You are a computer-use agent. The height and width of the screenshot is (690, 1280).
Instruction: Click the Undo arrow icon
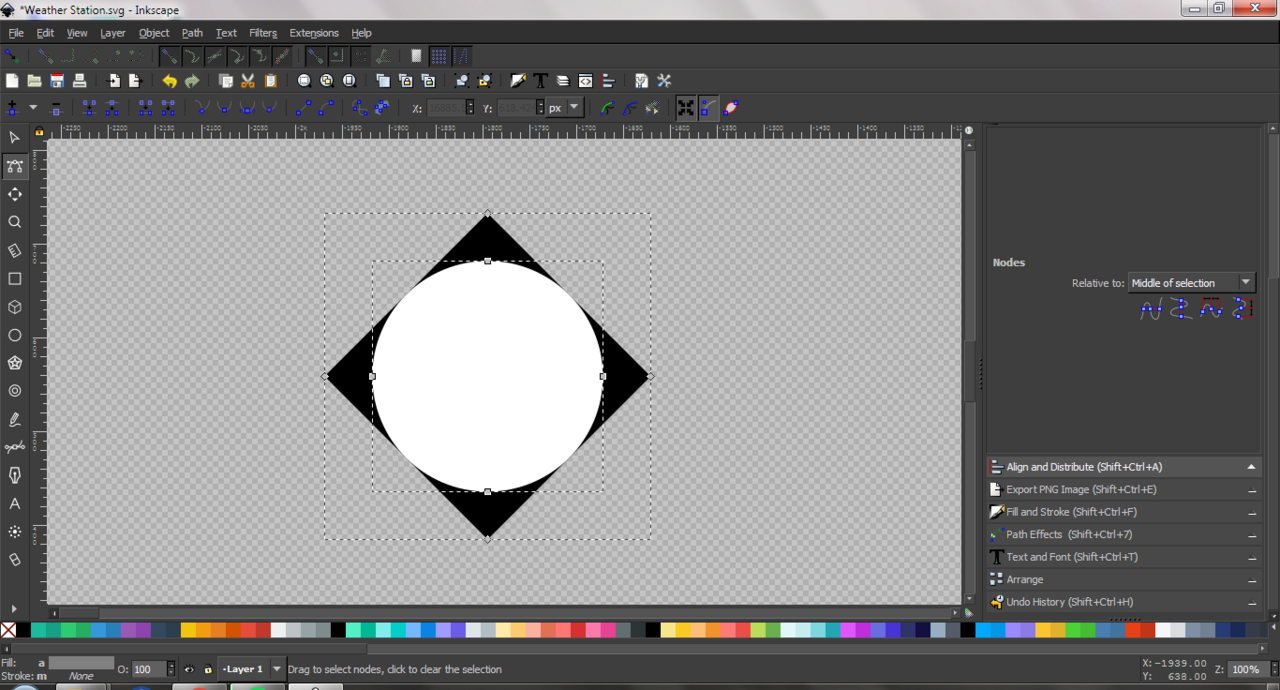[x=169, y=81]
